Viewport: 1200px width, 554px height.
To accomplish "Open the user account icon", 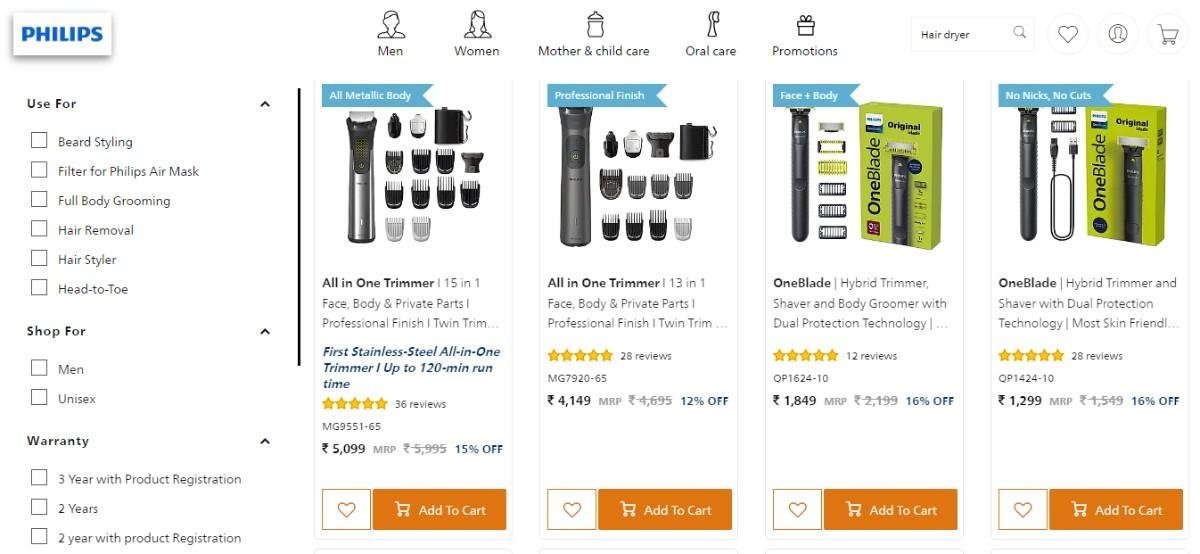I will pyautogui.click(x=1118, y=35).
